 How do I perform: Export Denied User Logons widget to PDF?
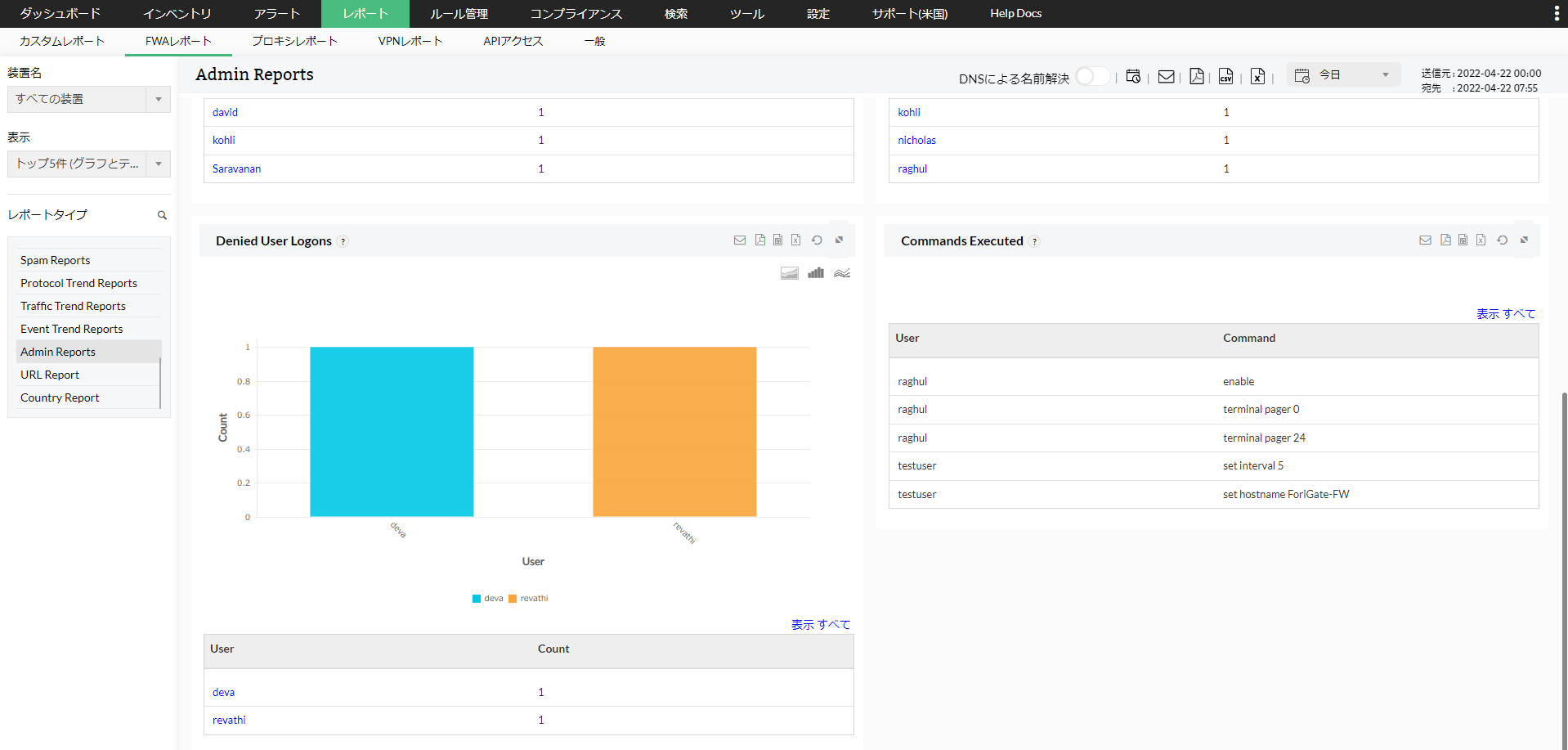760,240
